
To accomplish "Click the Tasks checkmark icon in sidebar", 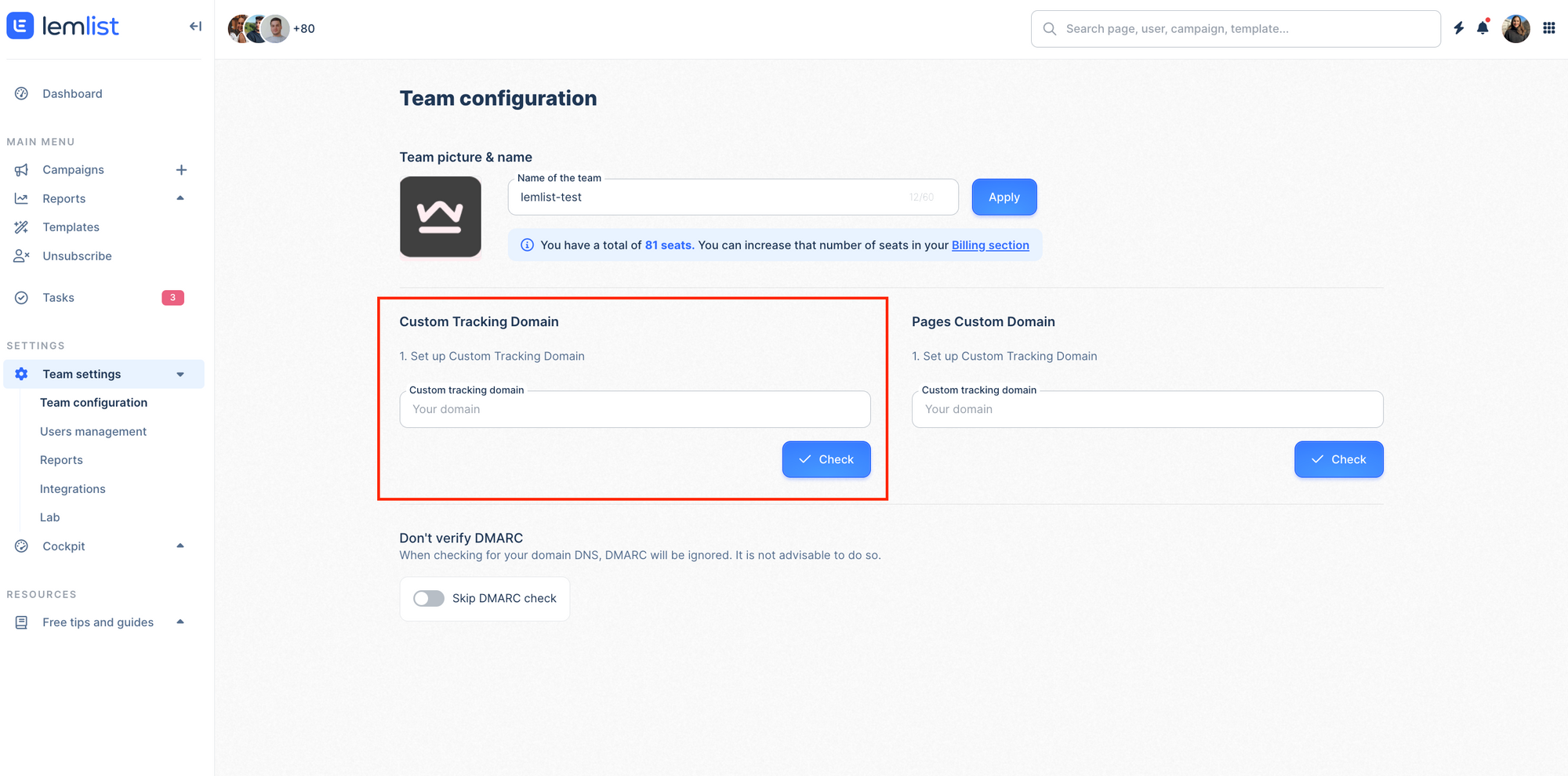I will coord(21,297).
